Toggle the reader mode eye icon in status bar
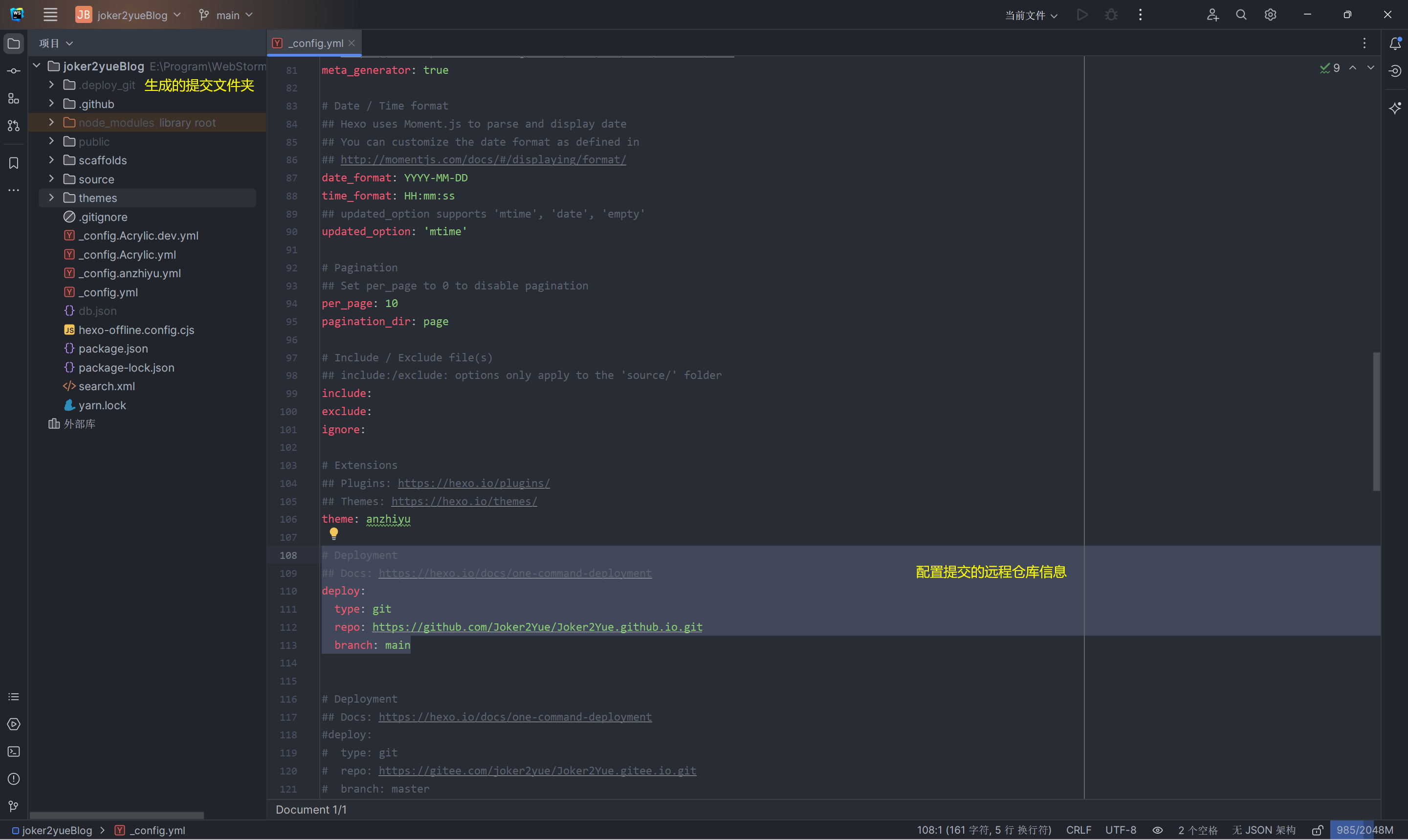The image size is (1408, 840). (x=1158, y=830)
